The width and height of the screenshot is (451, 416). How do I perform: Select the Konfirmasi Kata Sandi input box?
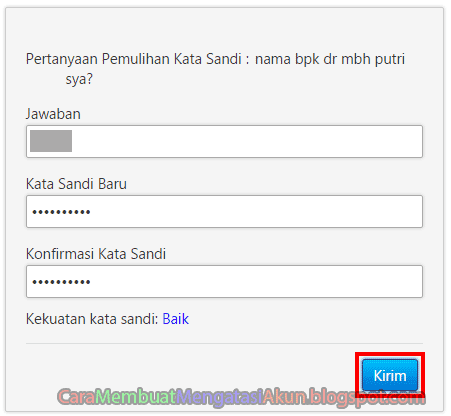(x=224, y=281)
